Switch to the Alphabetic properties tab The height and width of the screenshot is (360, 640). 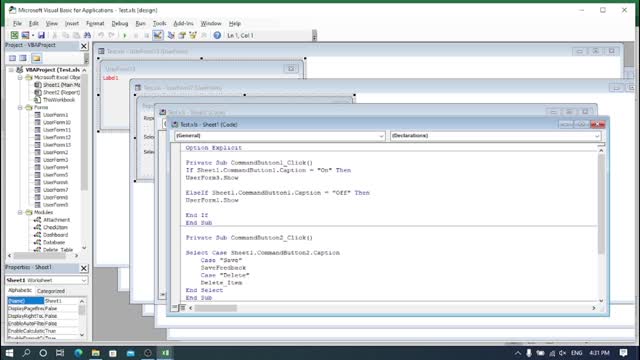coord(20,290)
